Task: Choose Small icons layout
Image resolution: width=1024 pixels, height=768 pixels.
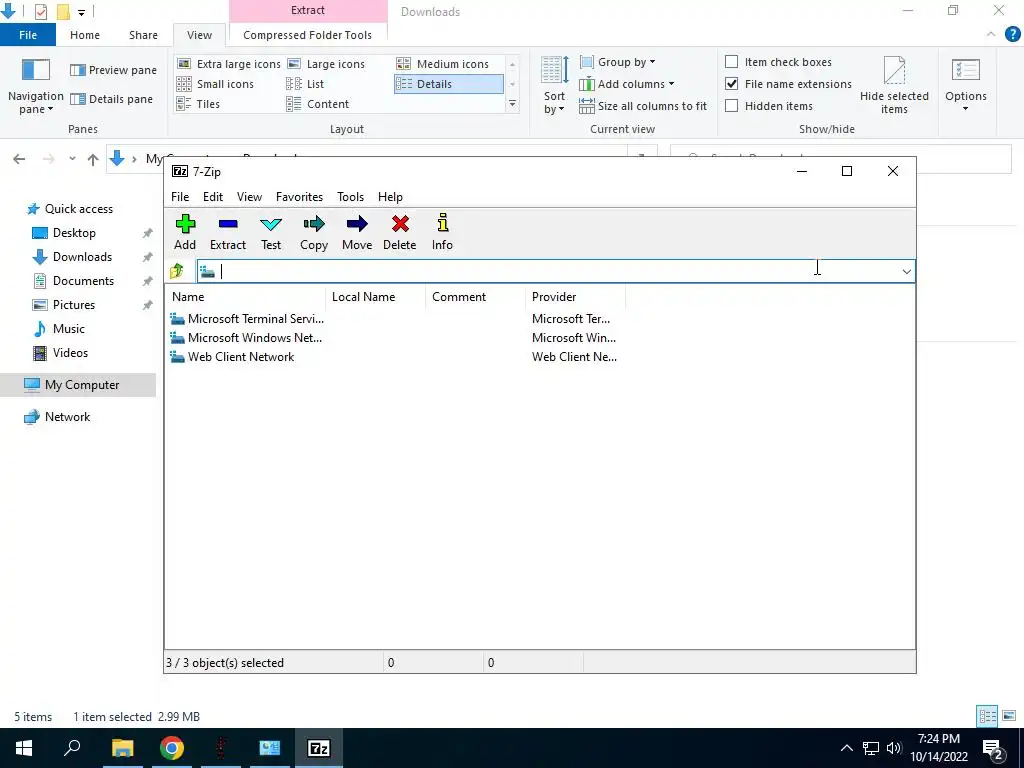Action: pyautogui.click(x=216, y=84)
